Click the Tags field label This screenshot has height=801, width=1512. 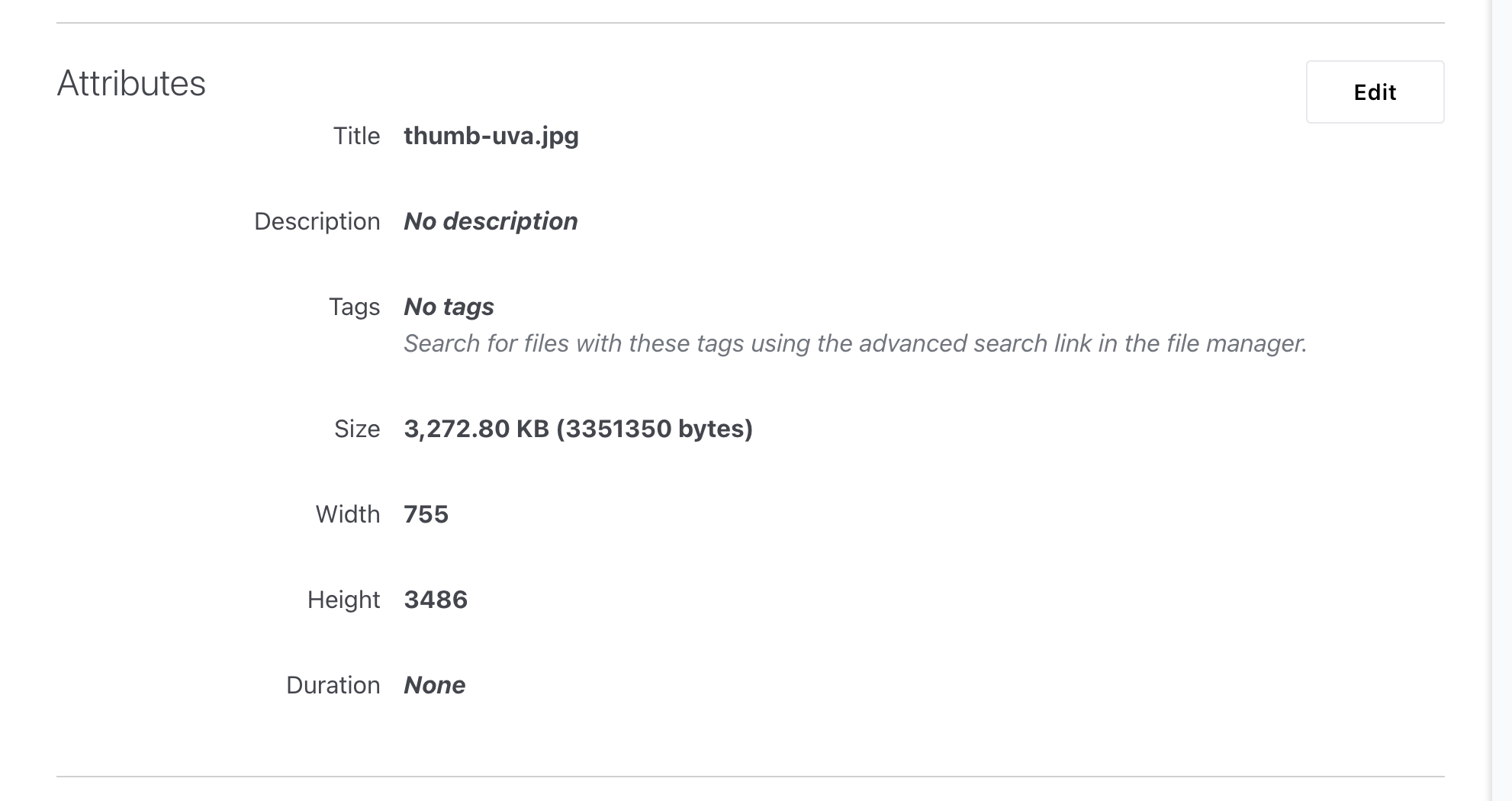pos(354,307)
